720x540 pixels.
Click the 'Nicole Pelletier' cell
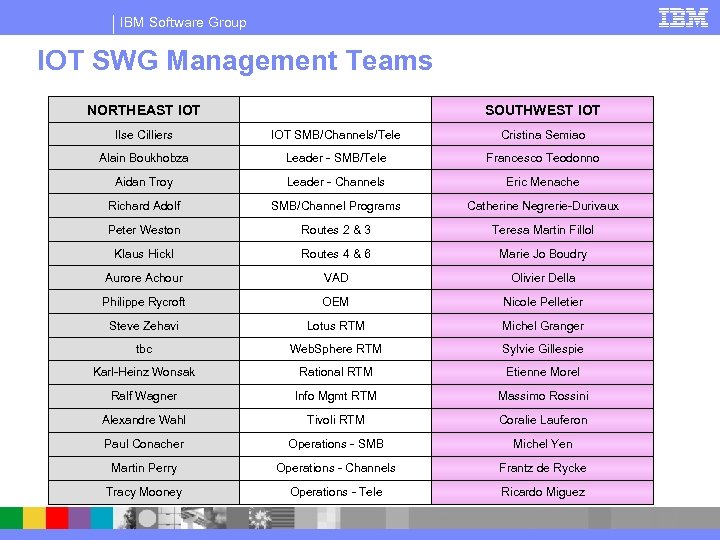pos(542,302)
